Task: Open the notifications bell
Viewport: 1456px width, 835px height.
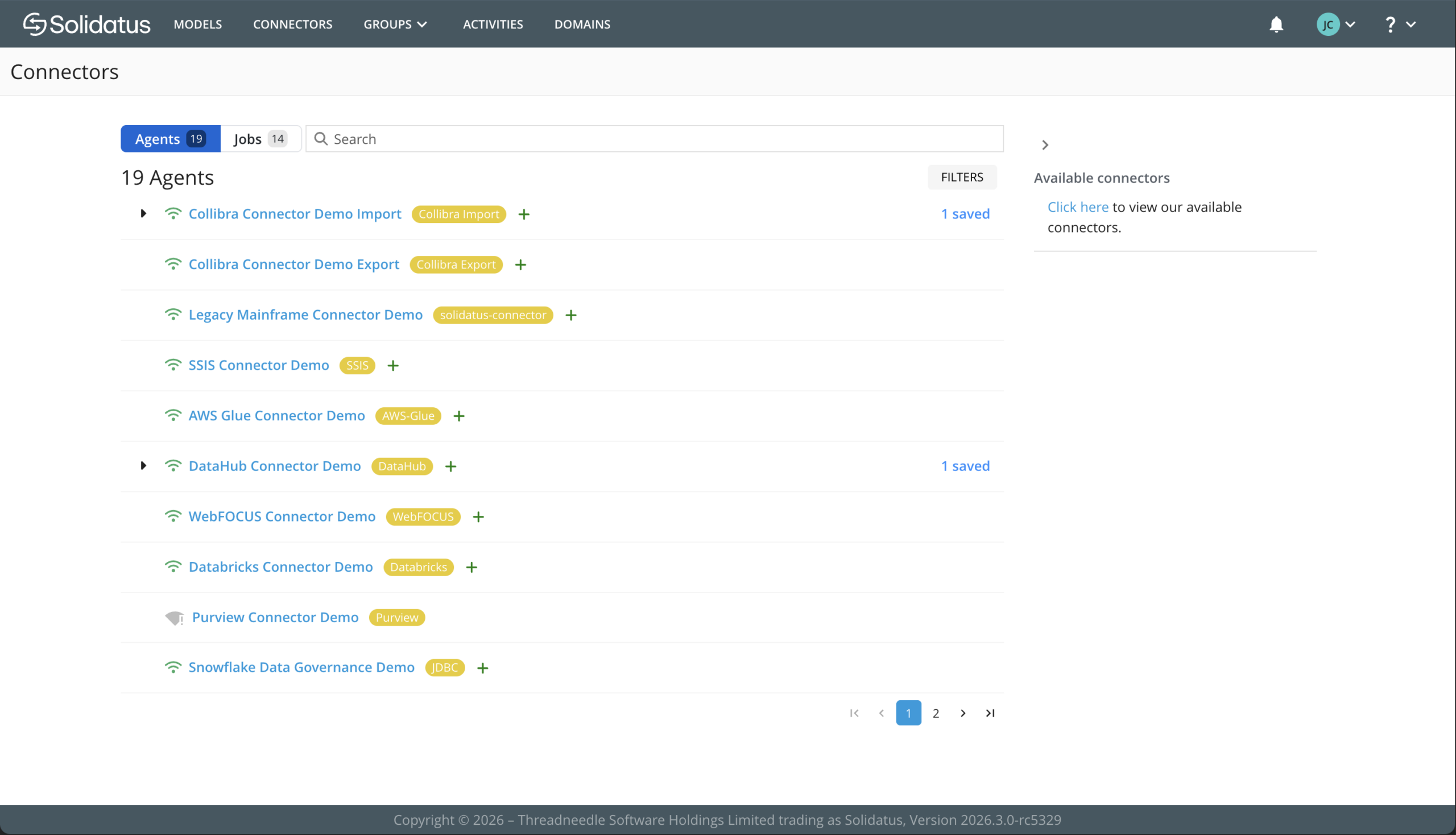Action: point(1276,24)
